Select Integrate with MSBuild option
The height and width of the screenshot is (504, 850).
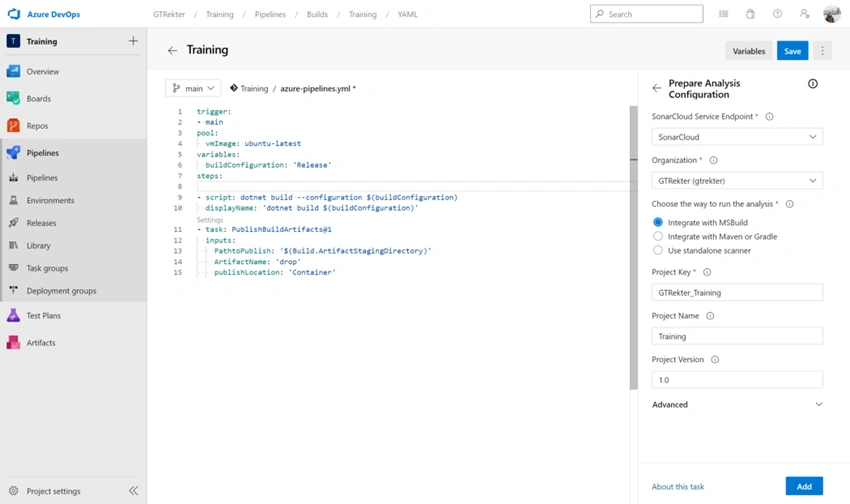[658, 222]
